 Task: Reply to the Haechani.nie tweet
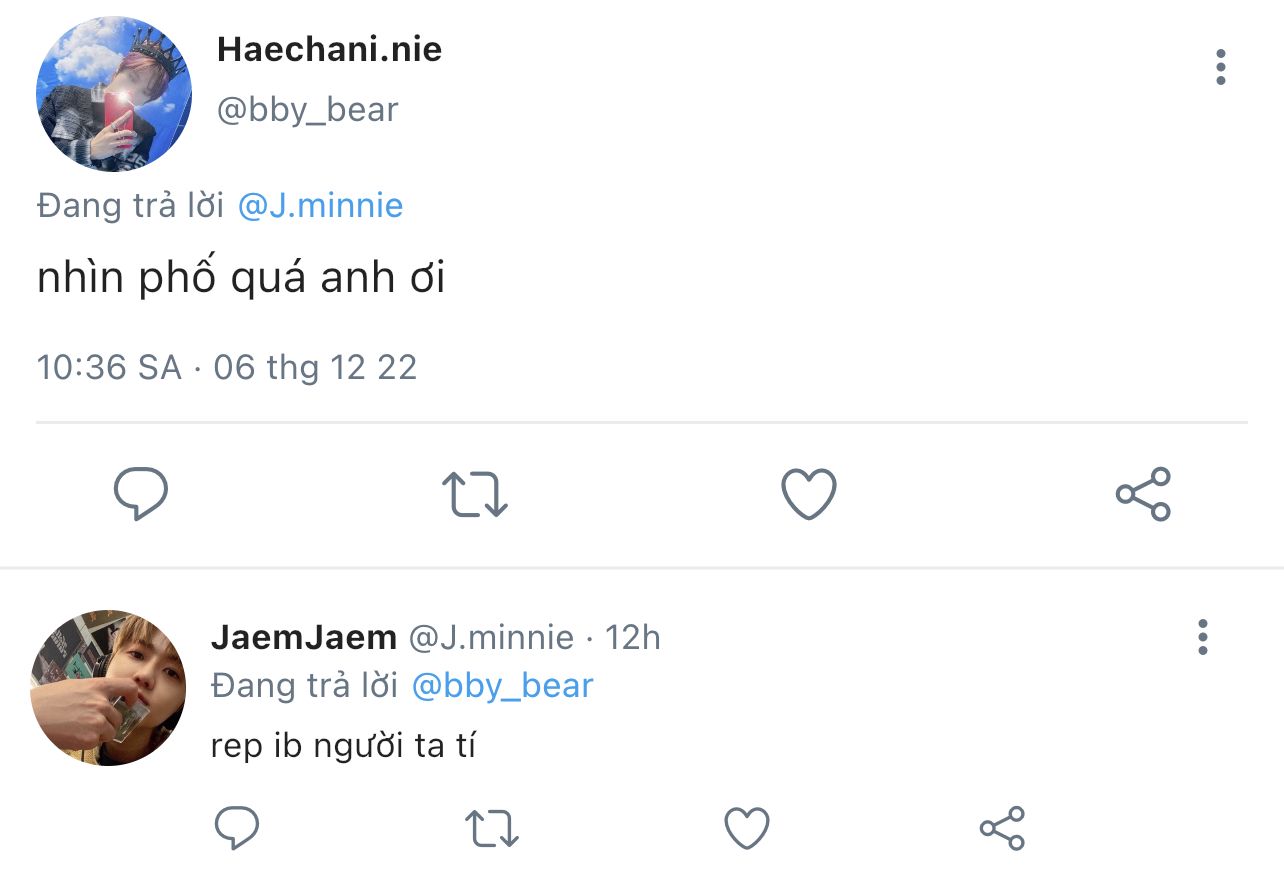pyautogui.click(x=140, y=494)
